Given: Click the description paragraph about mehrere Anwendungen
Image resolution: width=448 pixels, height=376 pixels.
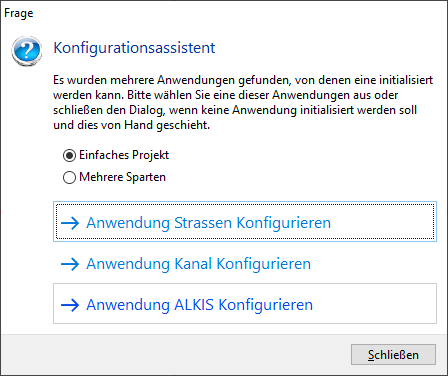Looking at the screenshot, I should [x=243, y=102].
